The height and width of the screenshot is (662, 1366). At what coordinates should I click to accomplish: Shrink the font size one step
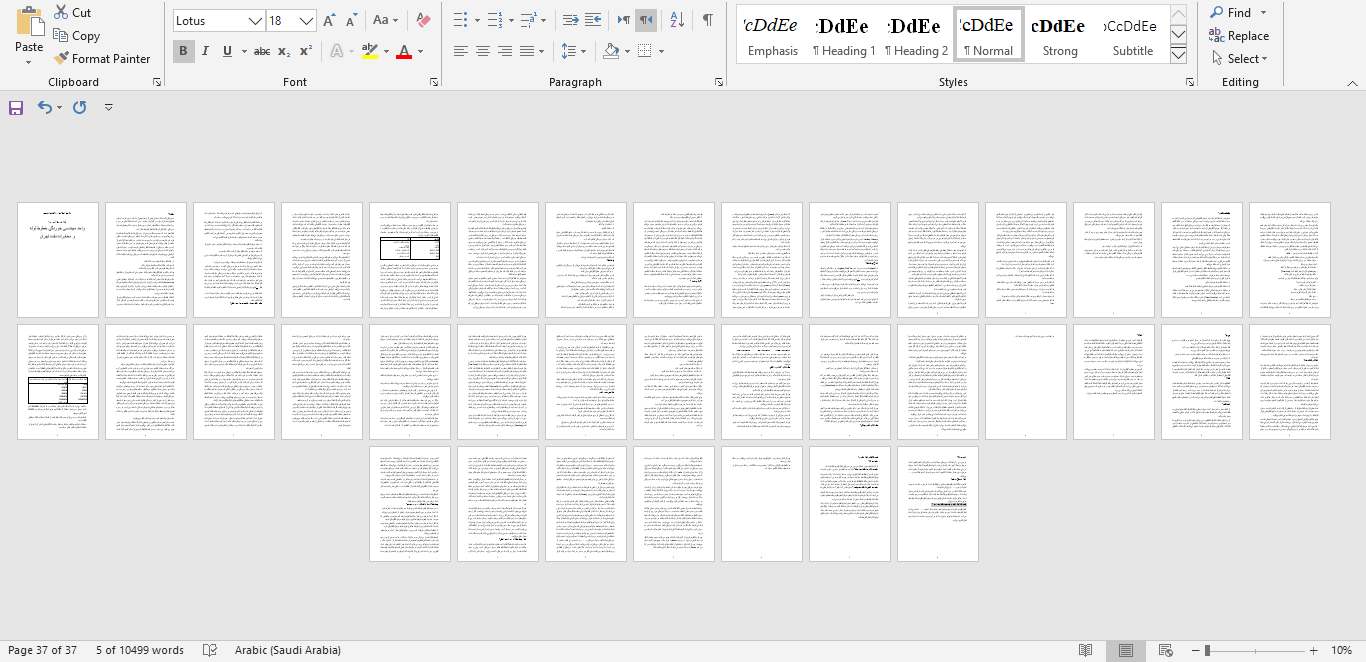coord(352,20)
